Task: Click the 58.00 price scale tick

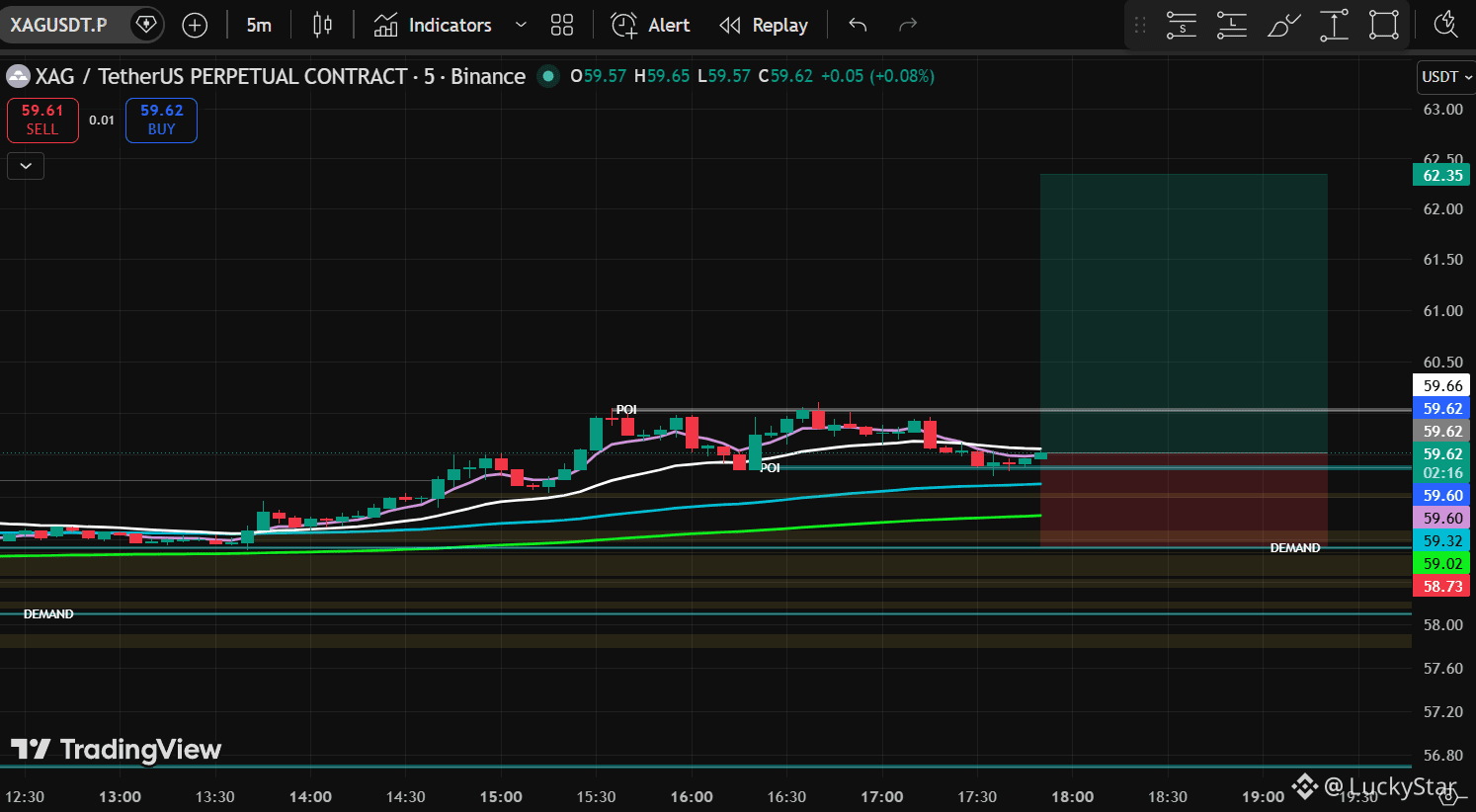Action: [x=1442, y=625]
